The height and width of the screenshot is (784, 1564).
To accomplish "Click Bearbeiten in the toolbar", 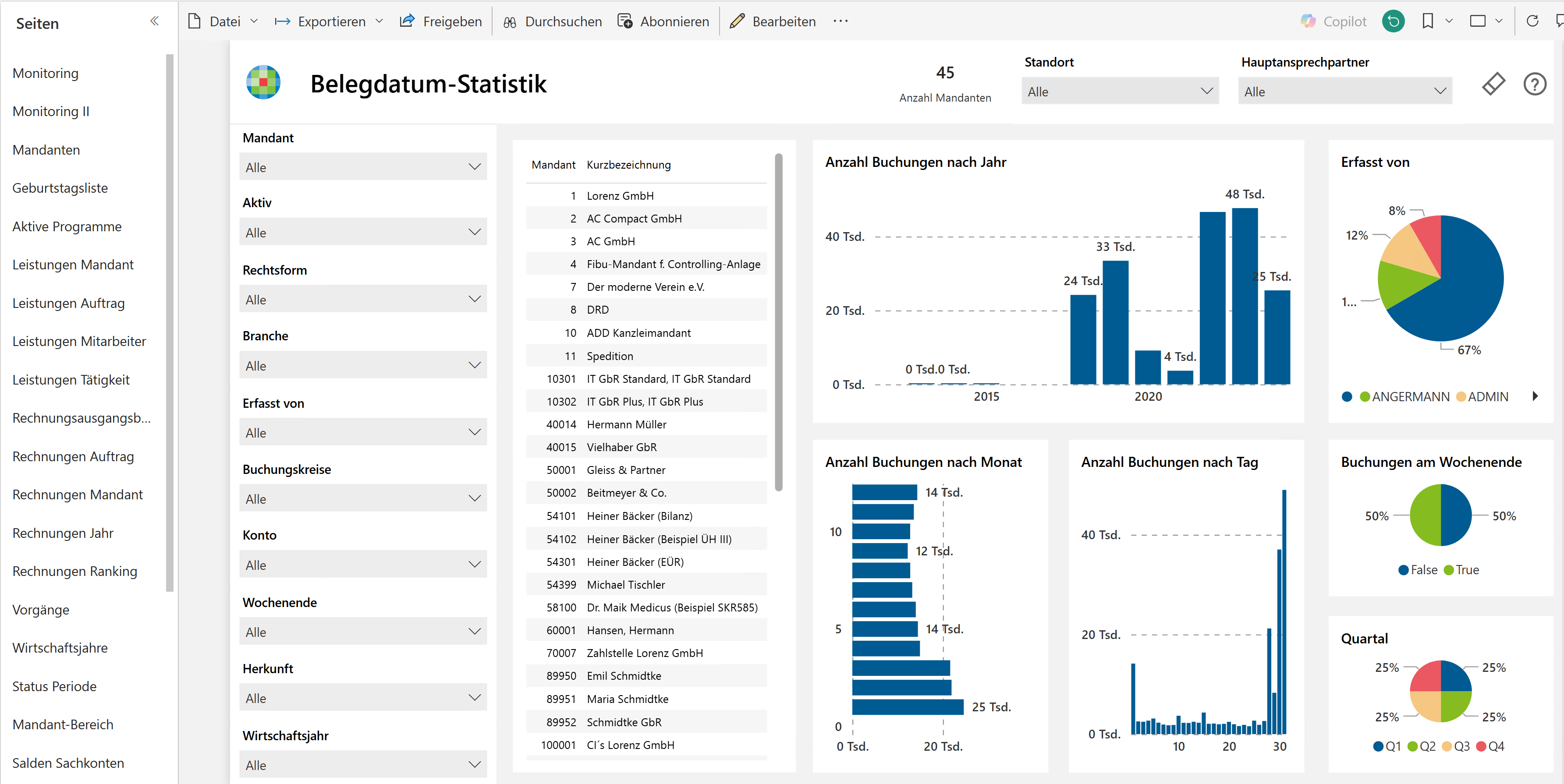I will tap(773, 21).
